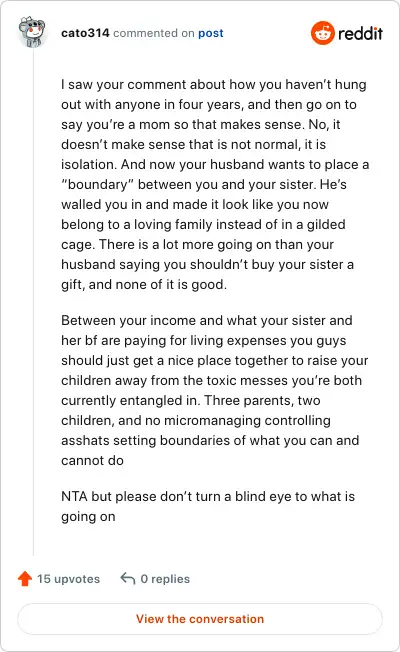Click the line "cannot do"
Image resolution: width=400 pixels, height=652 pixels.
(92, 460)
